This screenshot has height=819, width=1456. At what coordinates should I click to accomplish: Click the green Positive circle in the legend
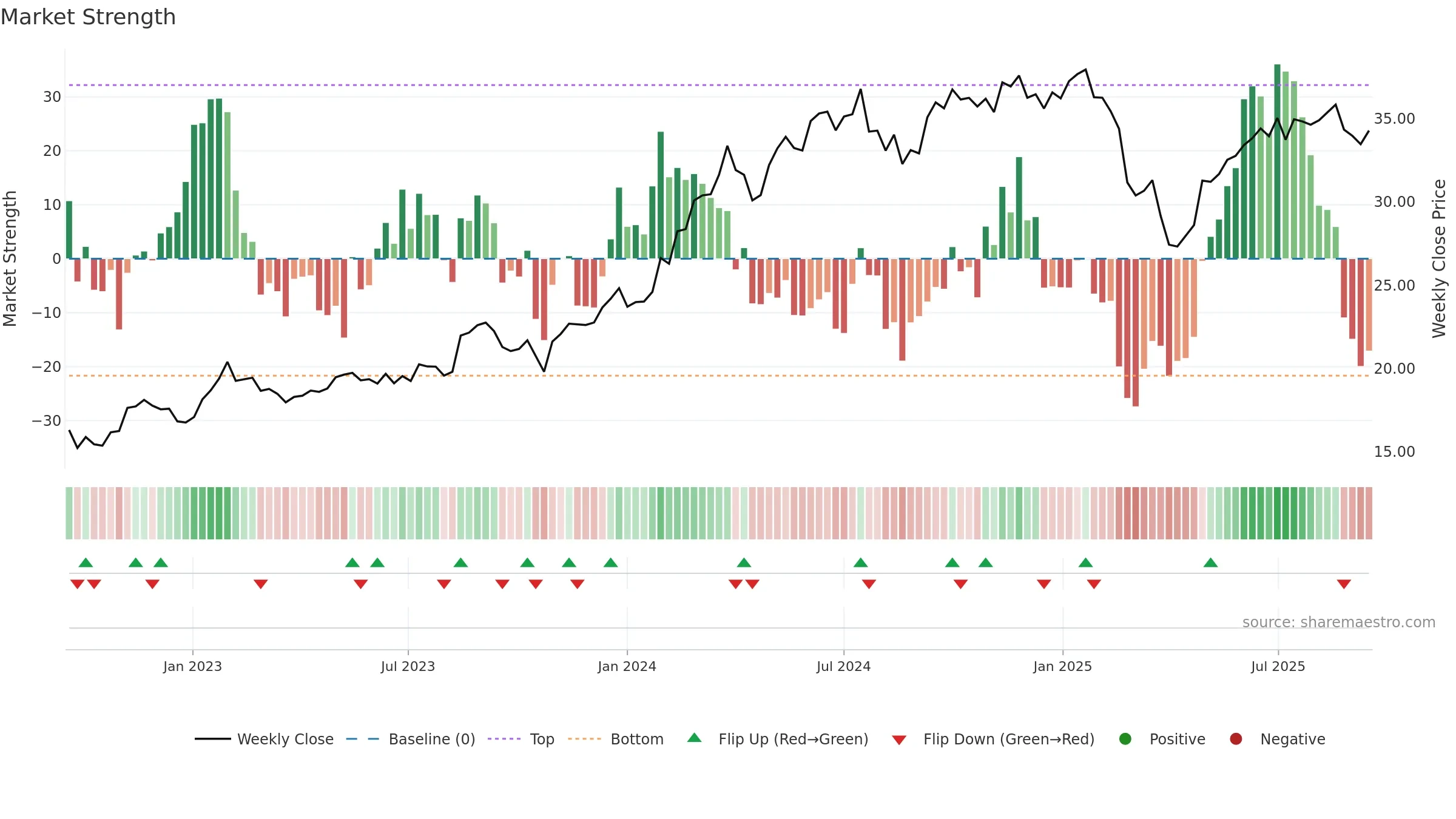(x=1125, y=739)
